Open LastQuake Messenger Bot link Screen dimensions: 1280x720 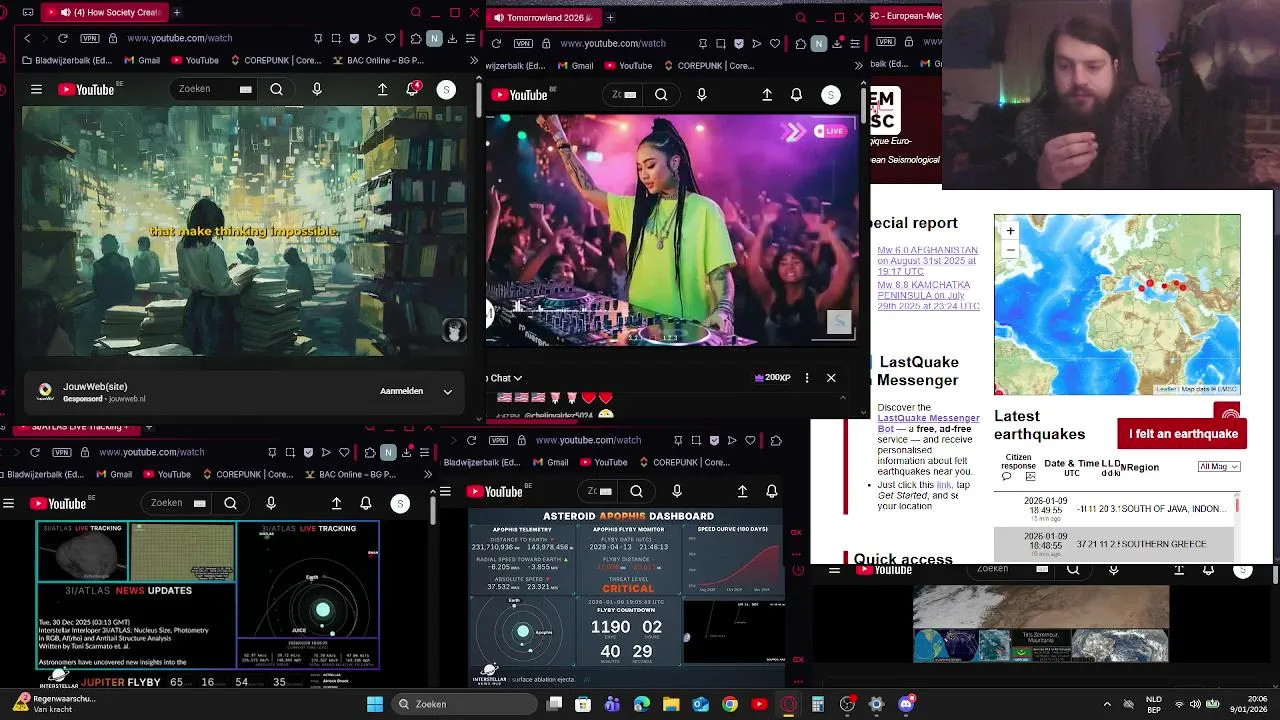[926, 423]
